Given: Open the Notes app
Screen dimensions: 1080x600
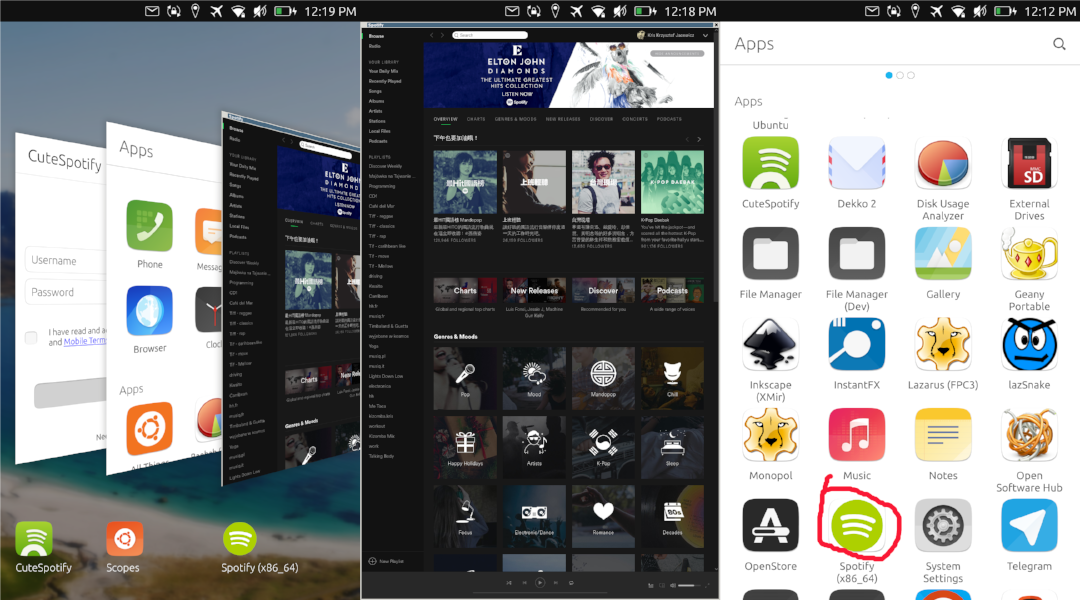Looking at the screenshot, I should point(943,435).
